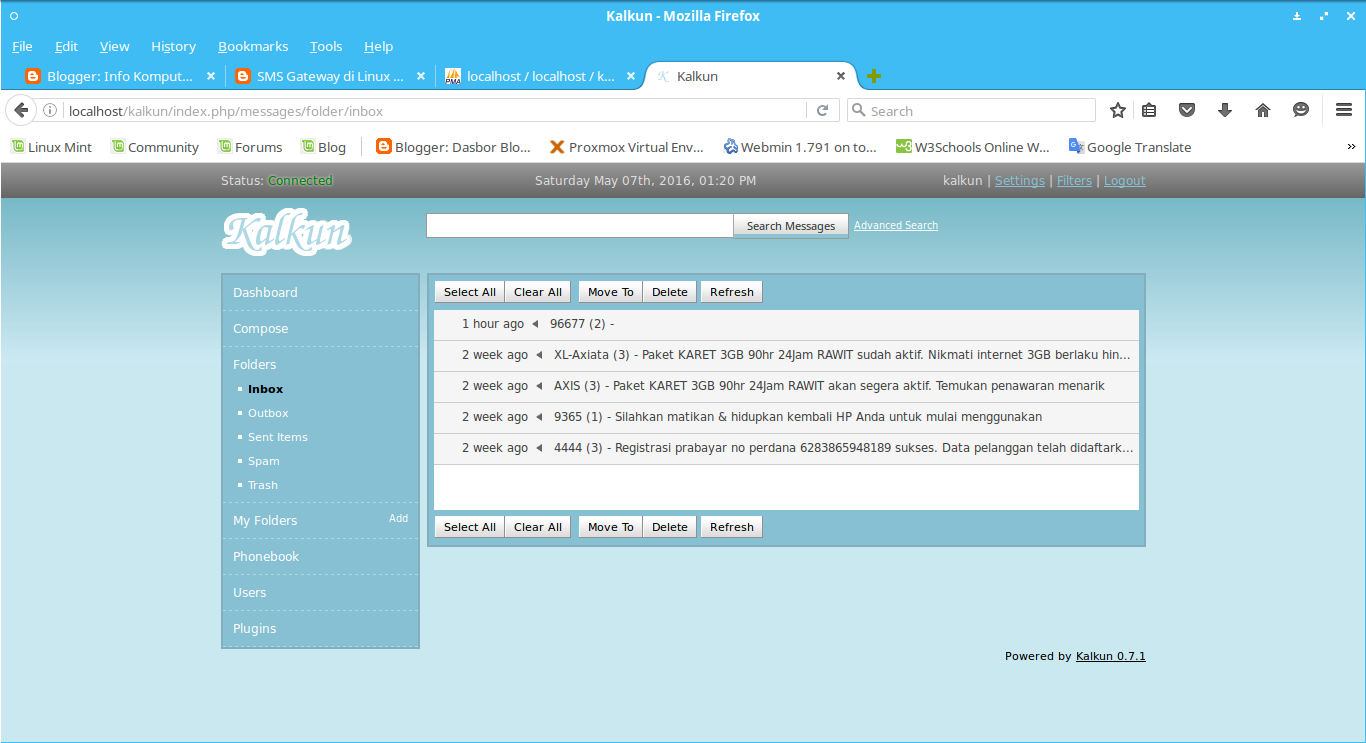
Task: Open the Firefox hamburger menu
Action: tap(1344, 111)
